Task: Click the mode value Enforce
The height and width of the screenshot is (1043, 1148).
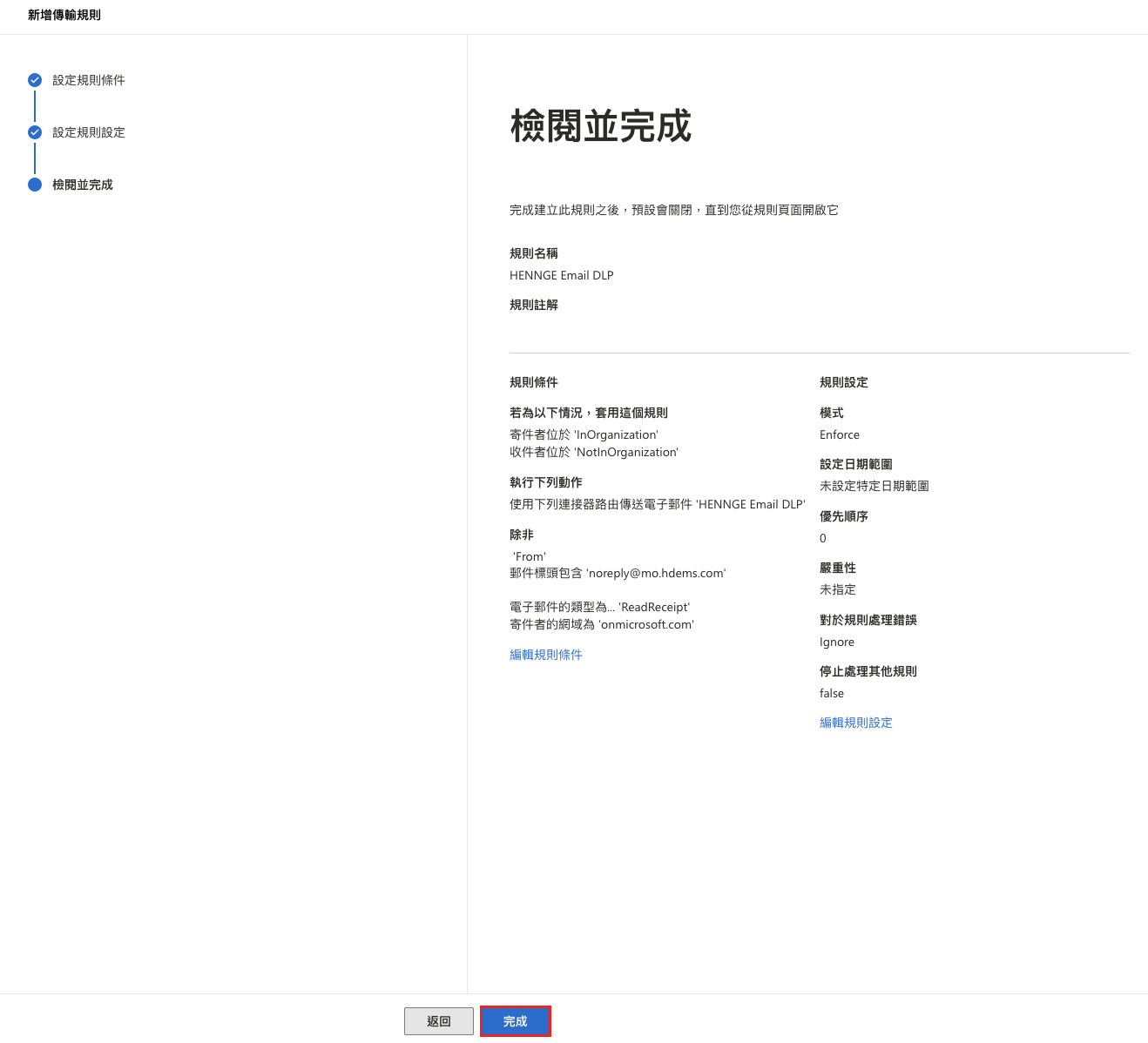Action: (x=840, y=434)
